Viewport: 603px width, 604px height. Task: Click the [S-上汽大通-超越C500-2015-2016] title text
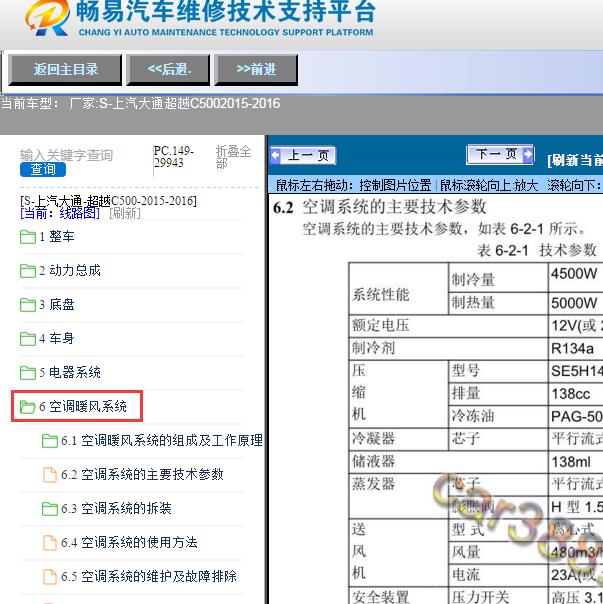pyautogui.click(x=108, y=201)
